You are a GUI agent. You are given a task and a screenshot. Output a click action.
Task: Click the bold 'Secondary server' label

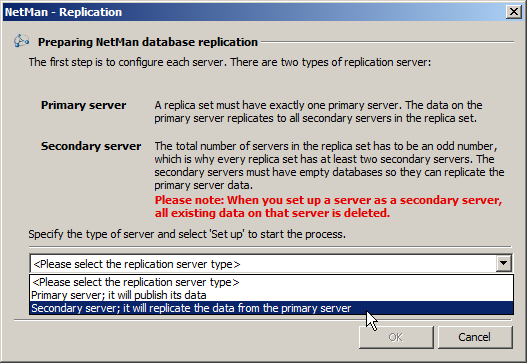pos(91,146)
